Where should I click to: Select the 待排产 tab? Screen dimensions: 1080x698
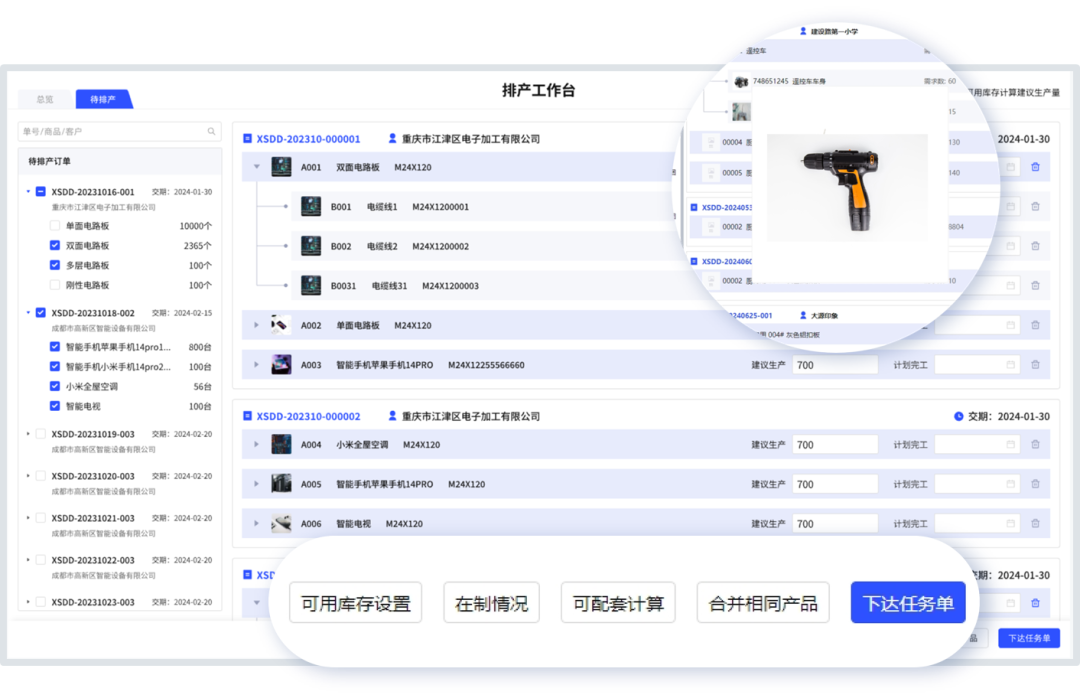pyautogui.click(x=104, y=99)
